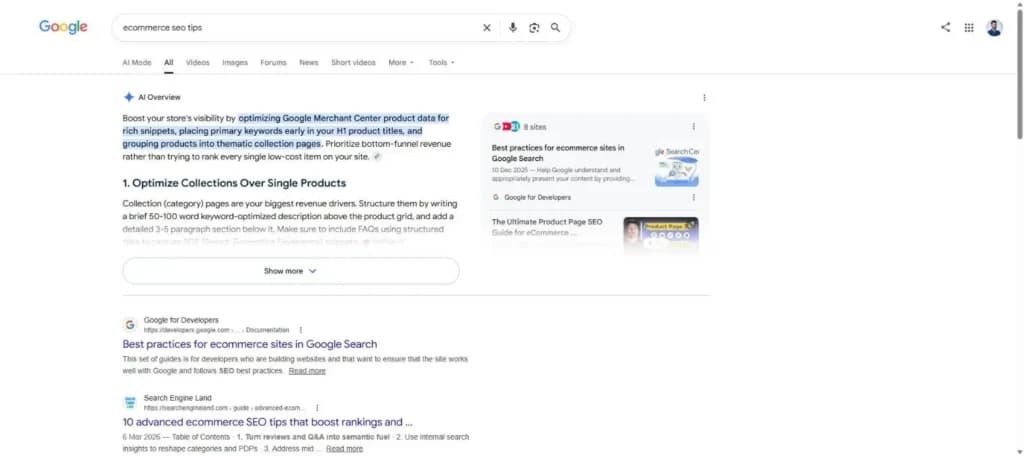Open the more options dots on the Search Engine Land result
Image resolution: width=1024 pixels, height=456 pixels.
point(317,408)
